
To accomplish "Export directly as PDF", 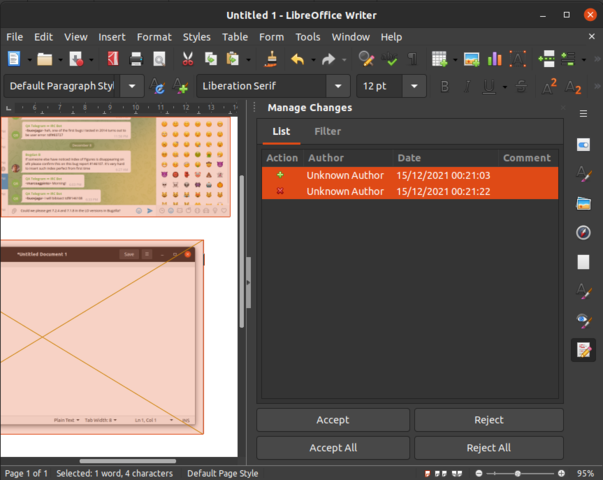I will pyautogui.click(x=113, y=59).
